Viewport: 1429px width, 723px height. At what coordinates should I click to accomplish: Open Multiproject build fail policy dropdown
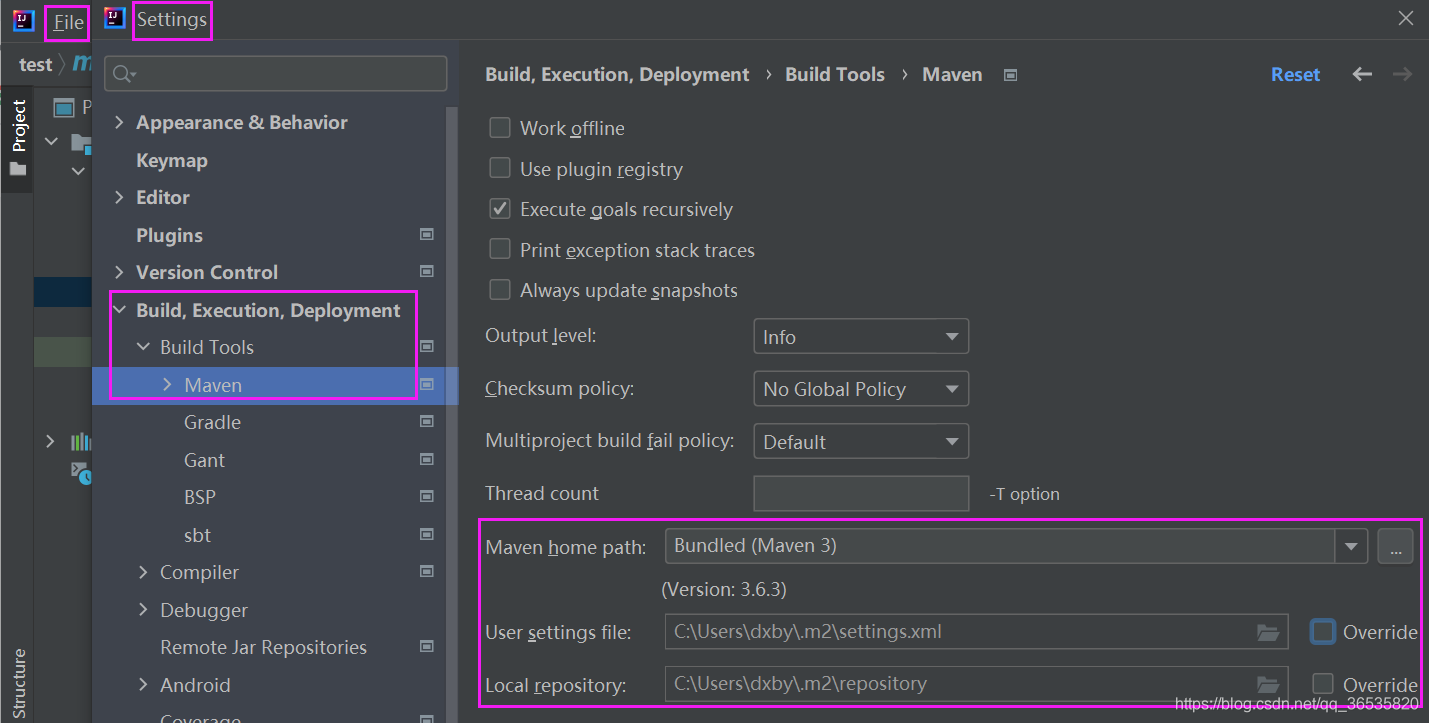[x=861, y=441]
